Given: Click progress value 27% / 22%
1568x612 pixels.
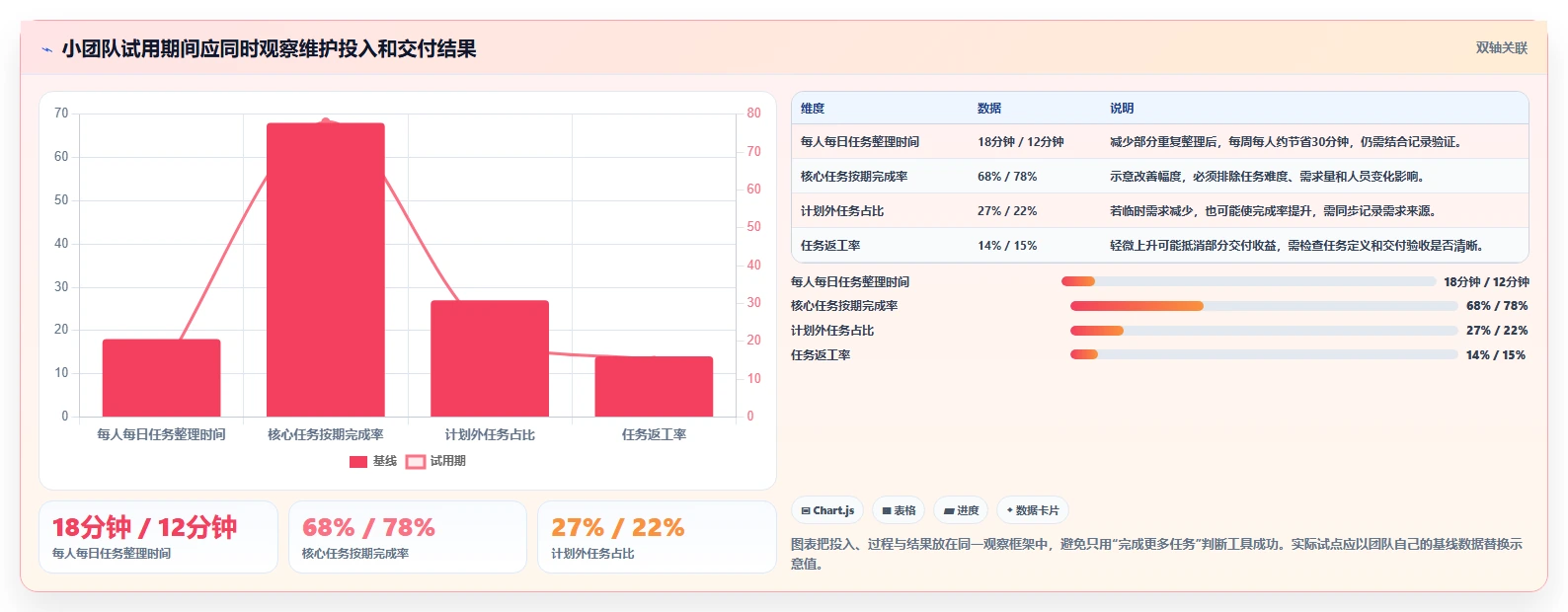Looking at the screenshot, I should click(1497, 331).
